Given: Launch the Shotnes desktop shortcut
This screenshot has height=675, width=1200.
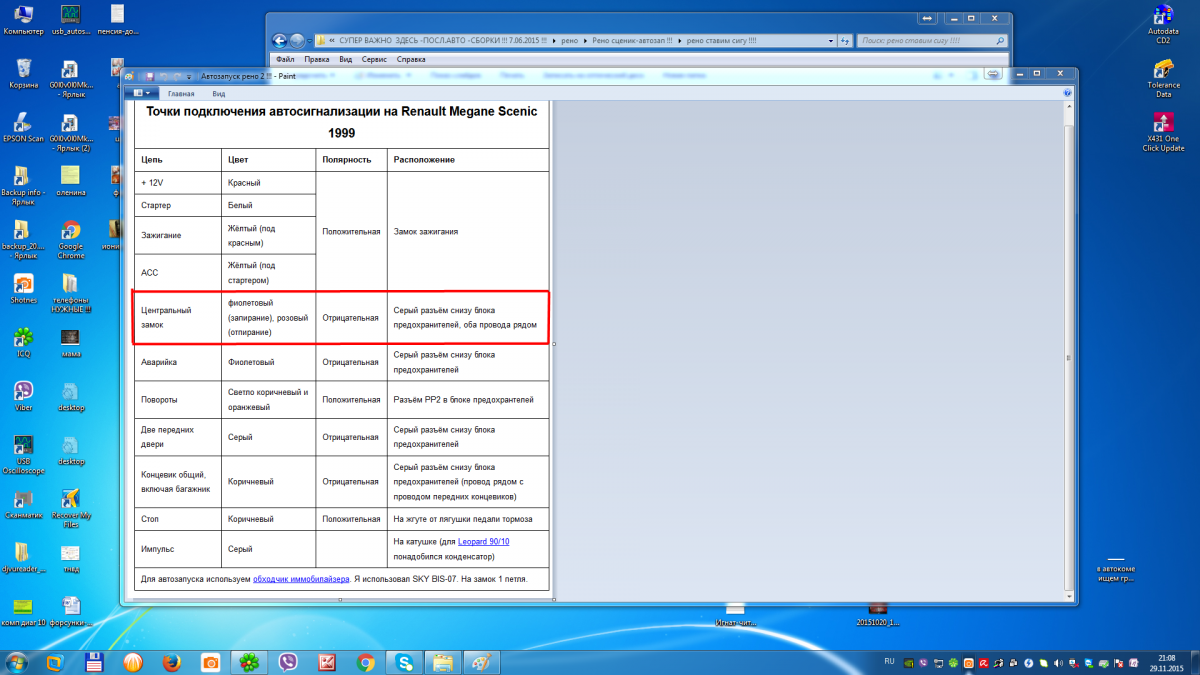Looking at the screenshot, I should pos(23,288).
